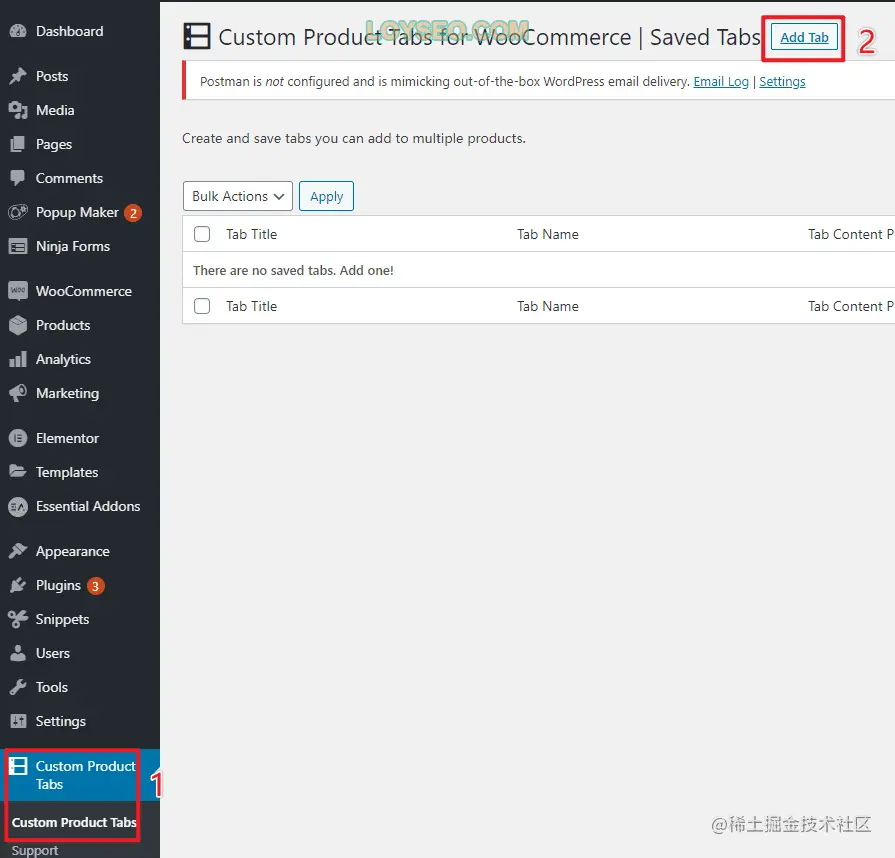
Task: Click the Analytics bar chart icon
Action: pyautogui.click(x=18, y=359)
